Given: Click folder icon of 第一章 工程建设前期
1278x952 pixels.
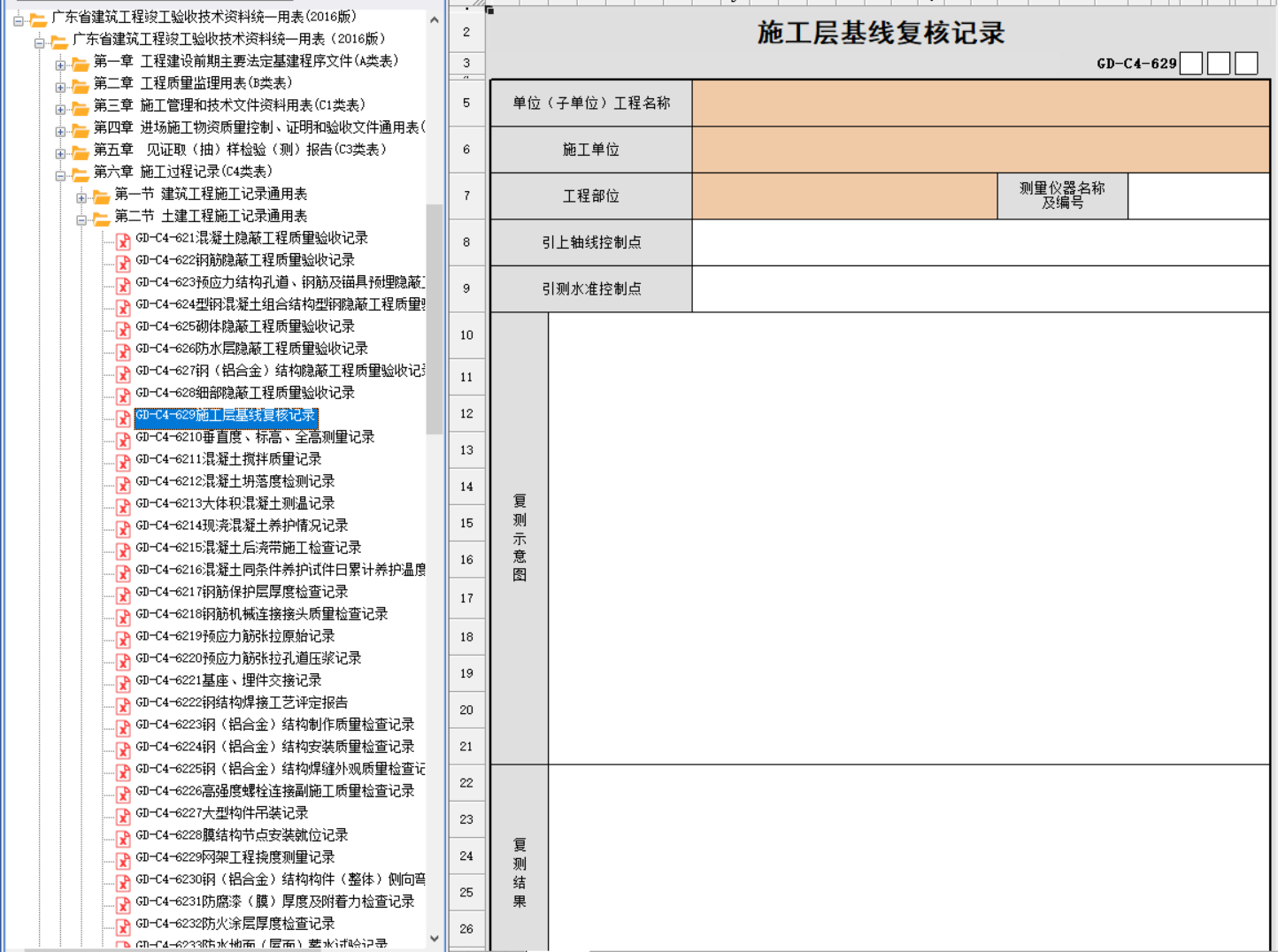Looking at the screenshot, I should tap(81, 64).
